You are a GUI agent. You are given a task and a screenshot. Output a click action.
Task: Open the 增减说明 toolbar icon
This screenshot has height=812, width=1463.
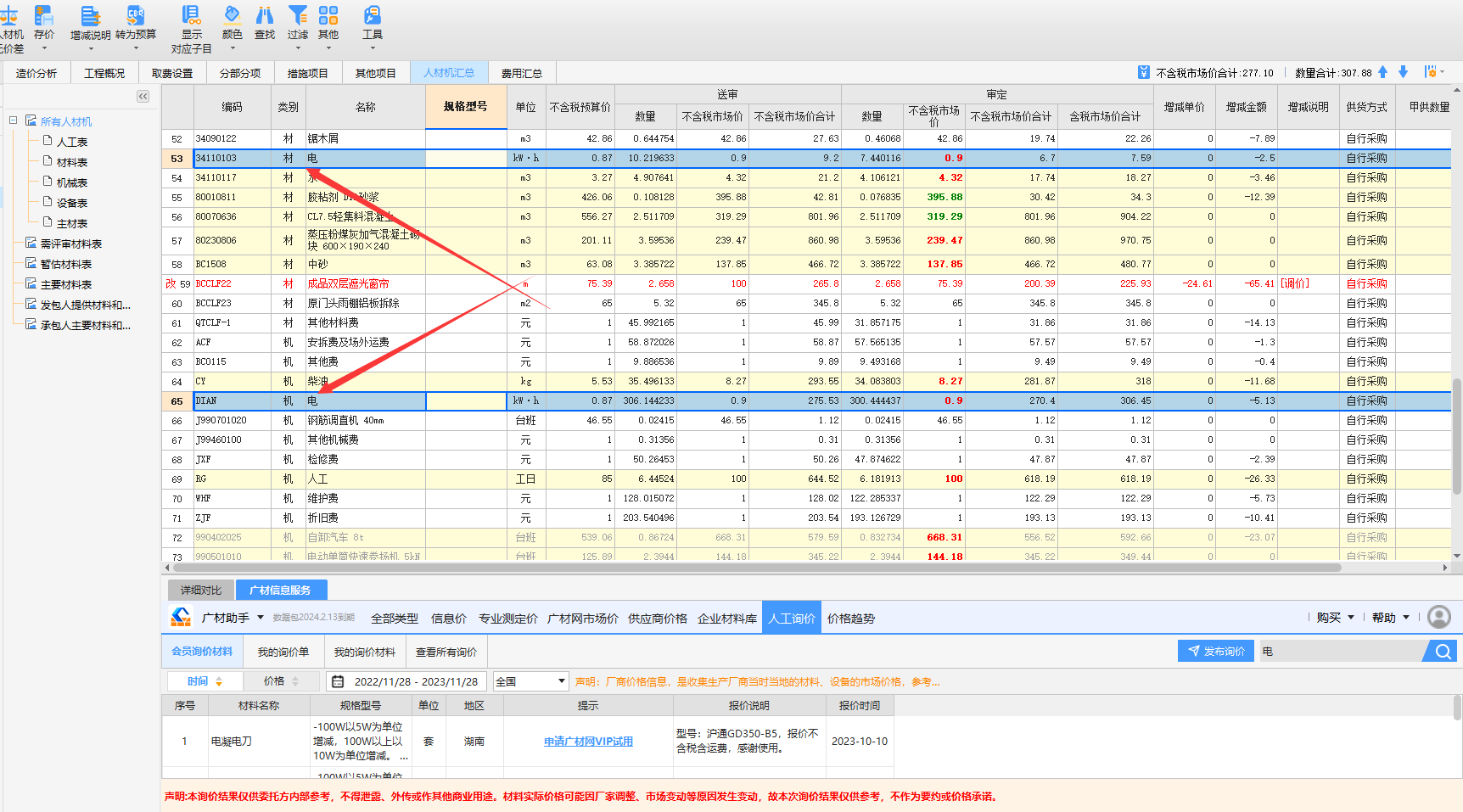pyautogui.click(x=90, y=15)
